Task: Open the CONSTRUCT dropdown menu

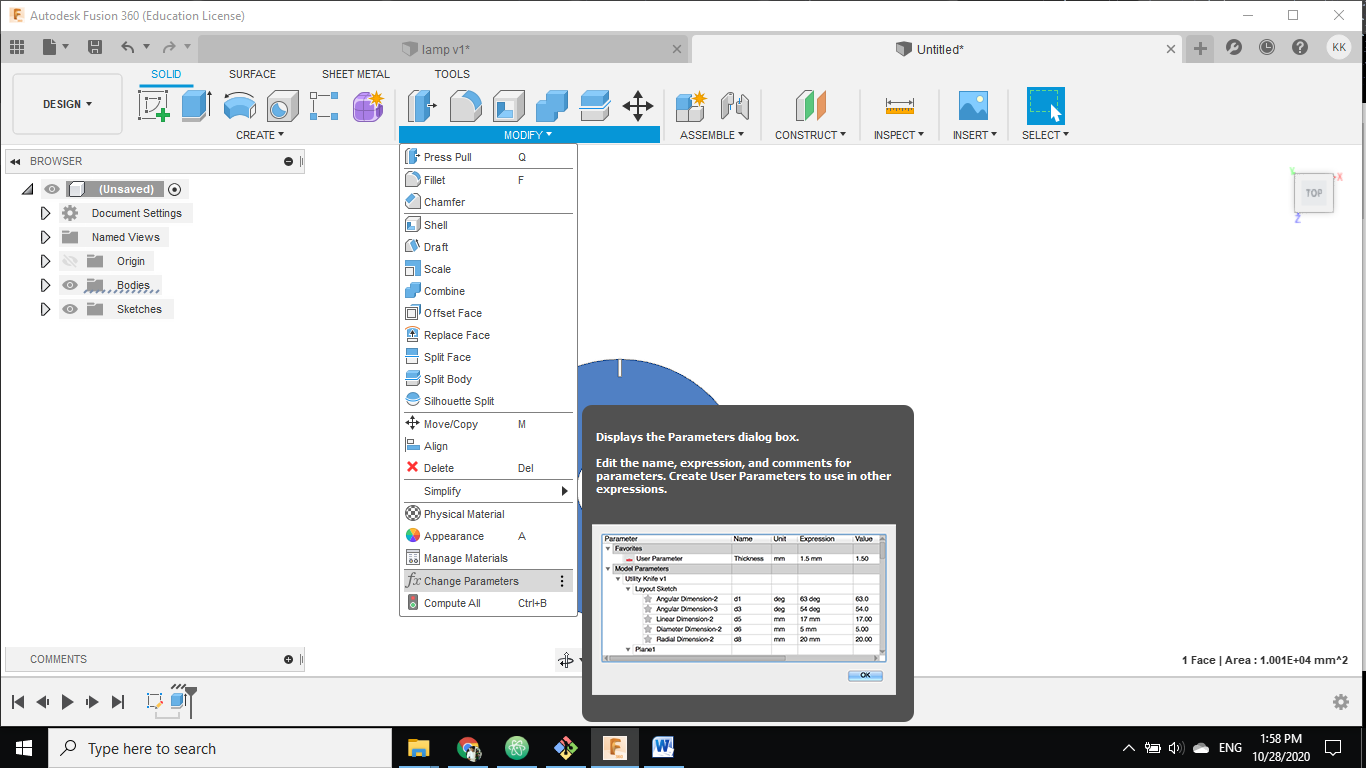Action: pos(810,135)
